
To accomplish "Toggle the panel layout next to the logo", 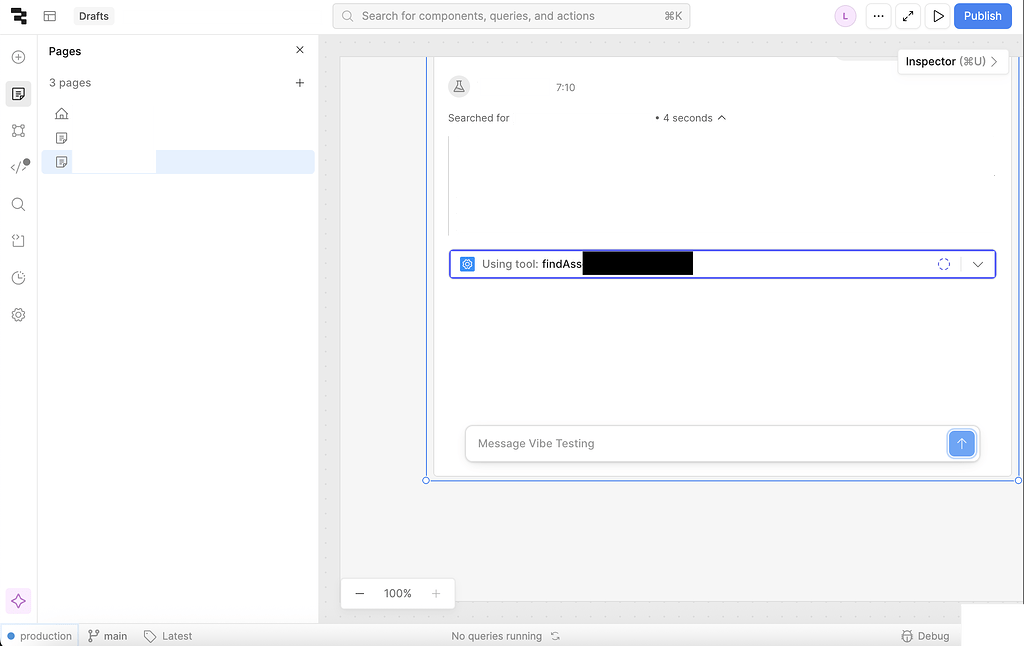I will pyautogui.click(x=49, y=16).
